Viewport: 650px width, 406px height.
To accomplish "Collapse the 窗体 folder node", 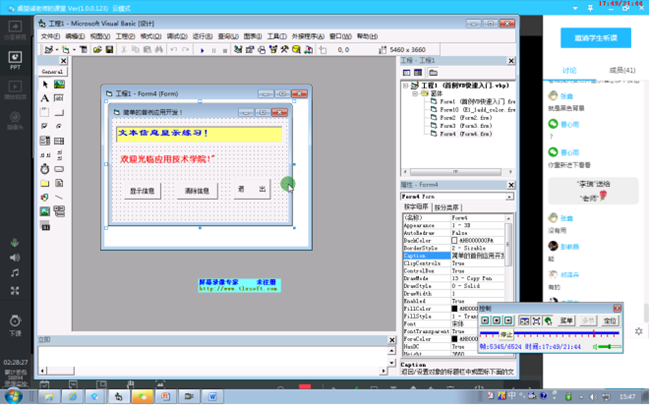I will click(x=415, y=94).
